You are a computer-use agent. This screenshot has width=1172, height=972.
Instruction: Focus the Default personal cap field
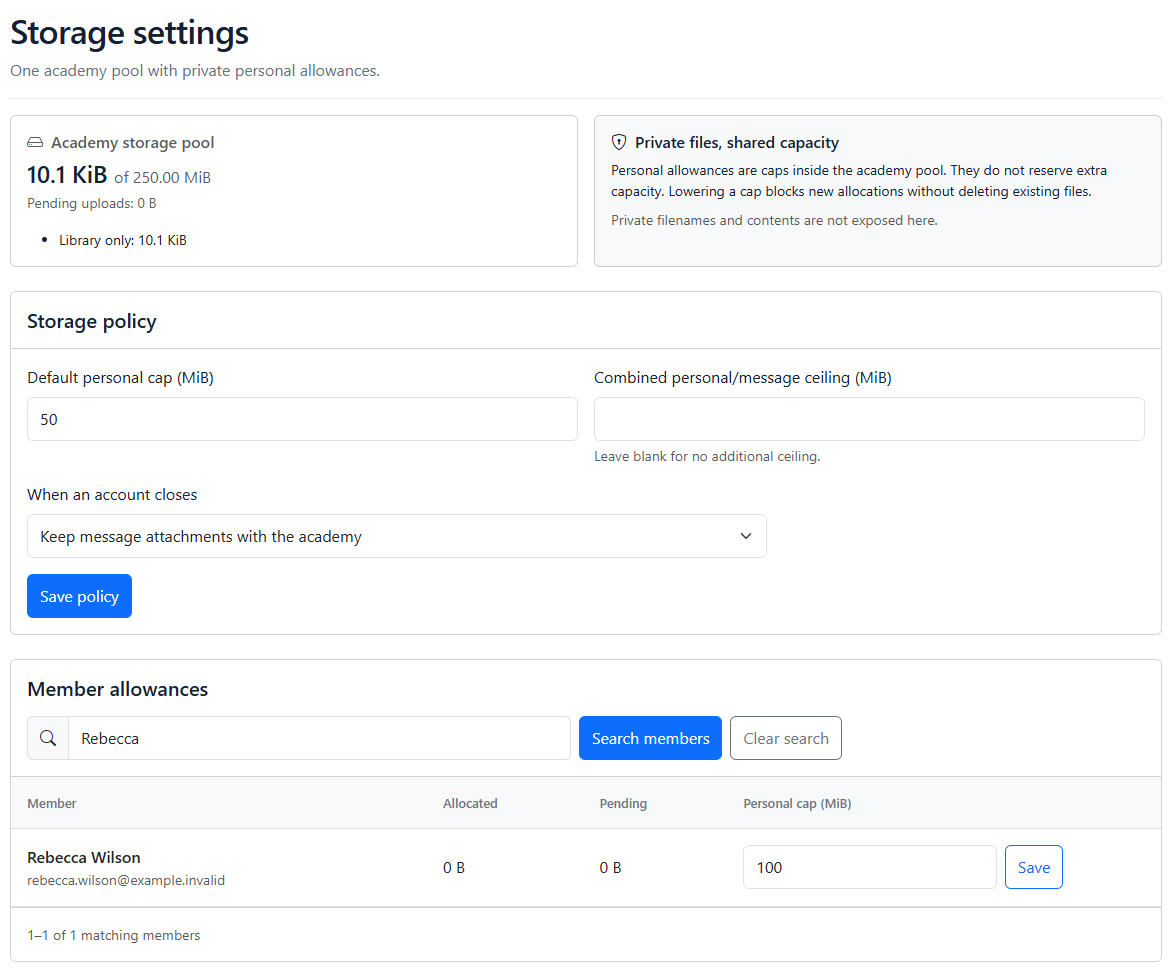click(x=302, y=419)
